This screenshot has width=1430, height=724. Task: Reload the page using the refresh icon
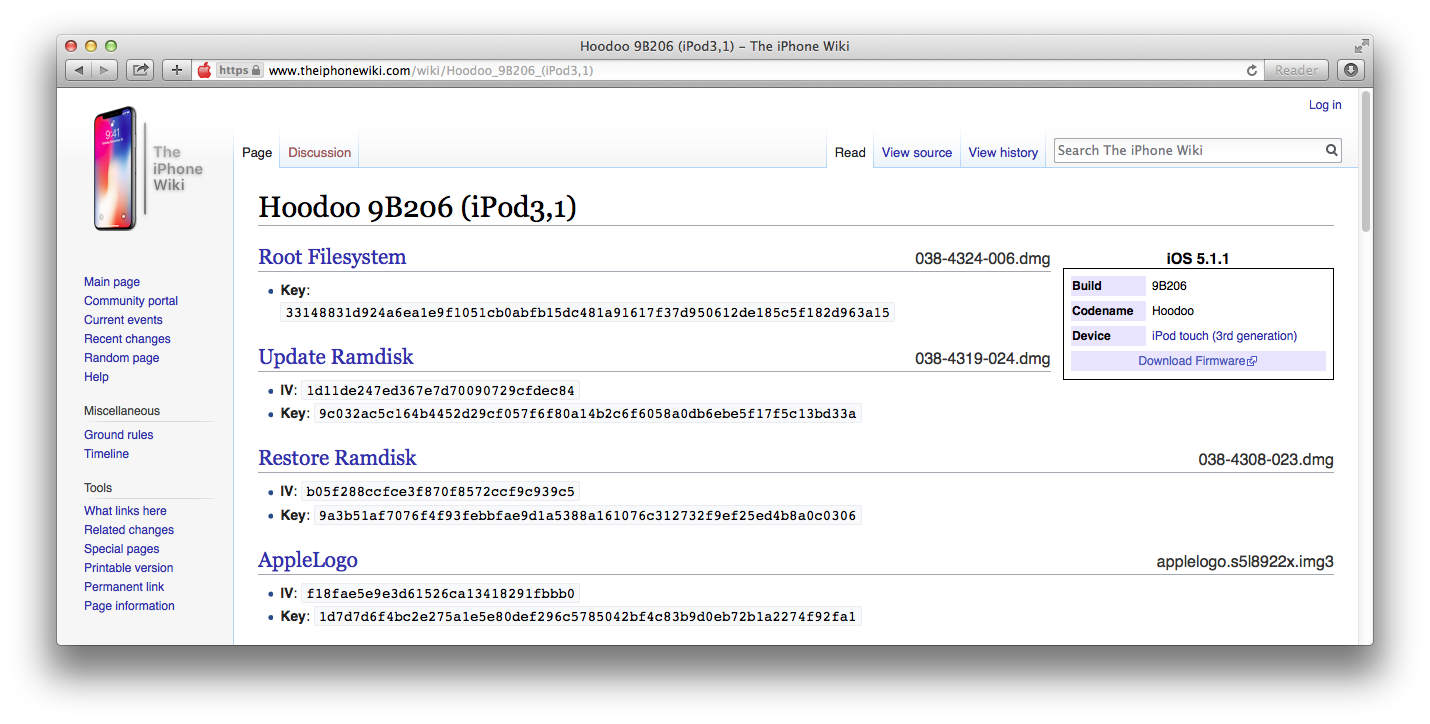point(1251,70)
